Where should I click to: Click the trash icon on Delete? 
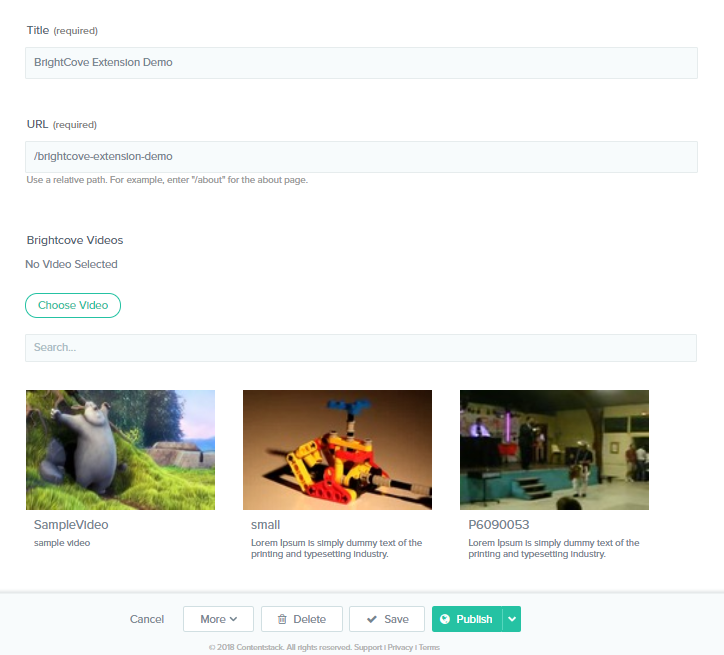pos(282,619)
